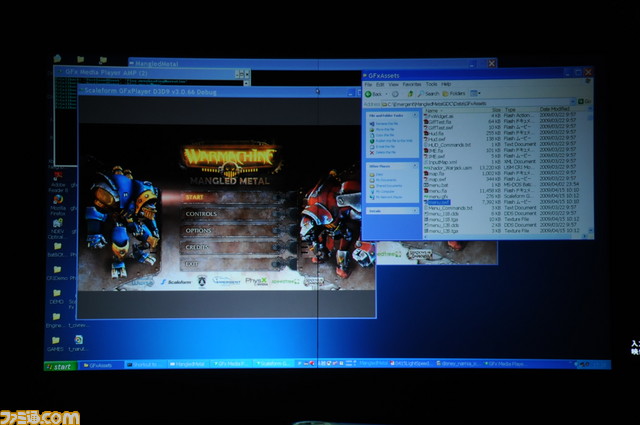This screenshot has width=640, height=425.
Task: Select Khador_Warjack.usm video file
Action: (x=448, y=168)
